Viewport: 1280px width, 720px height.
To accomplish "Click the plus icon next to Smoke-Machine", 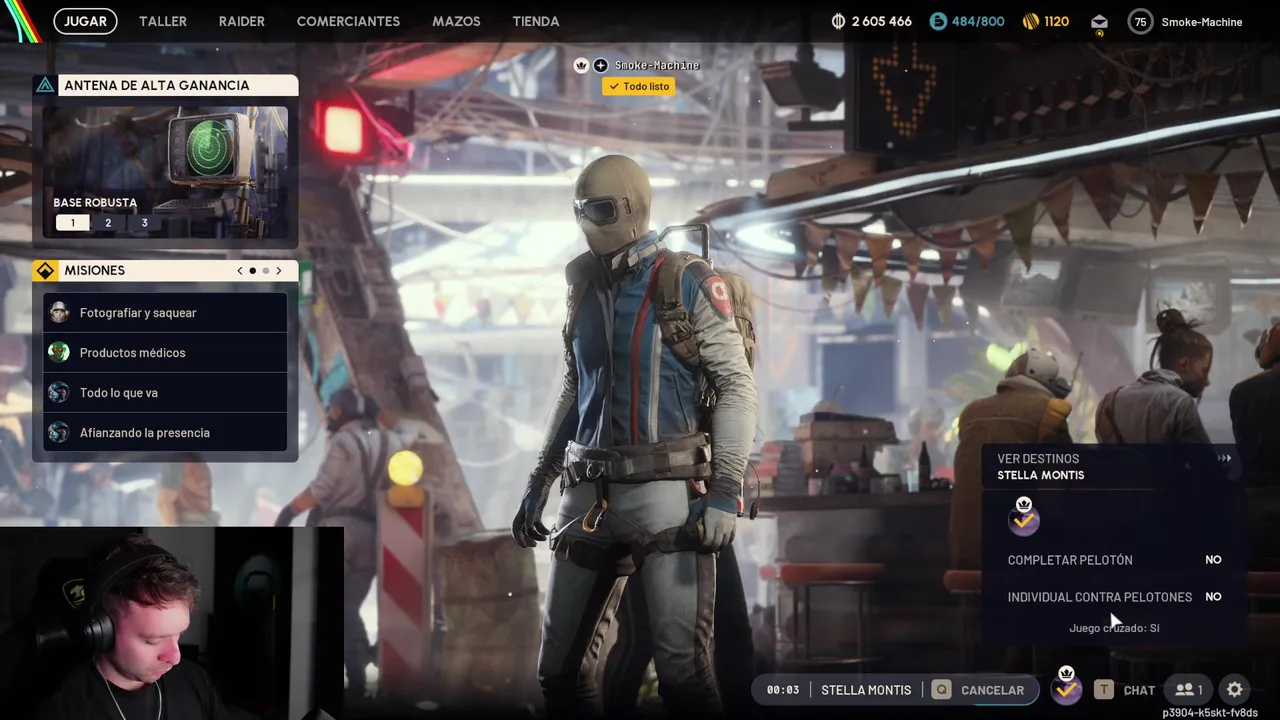I will coord(600,65).
